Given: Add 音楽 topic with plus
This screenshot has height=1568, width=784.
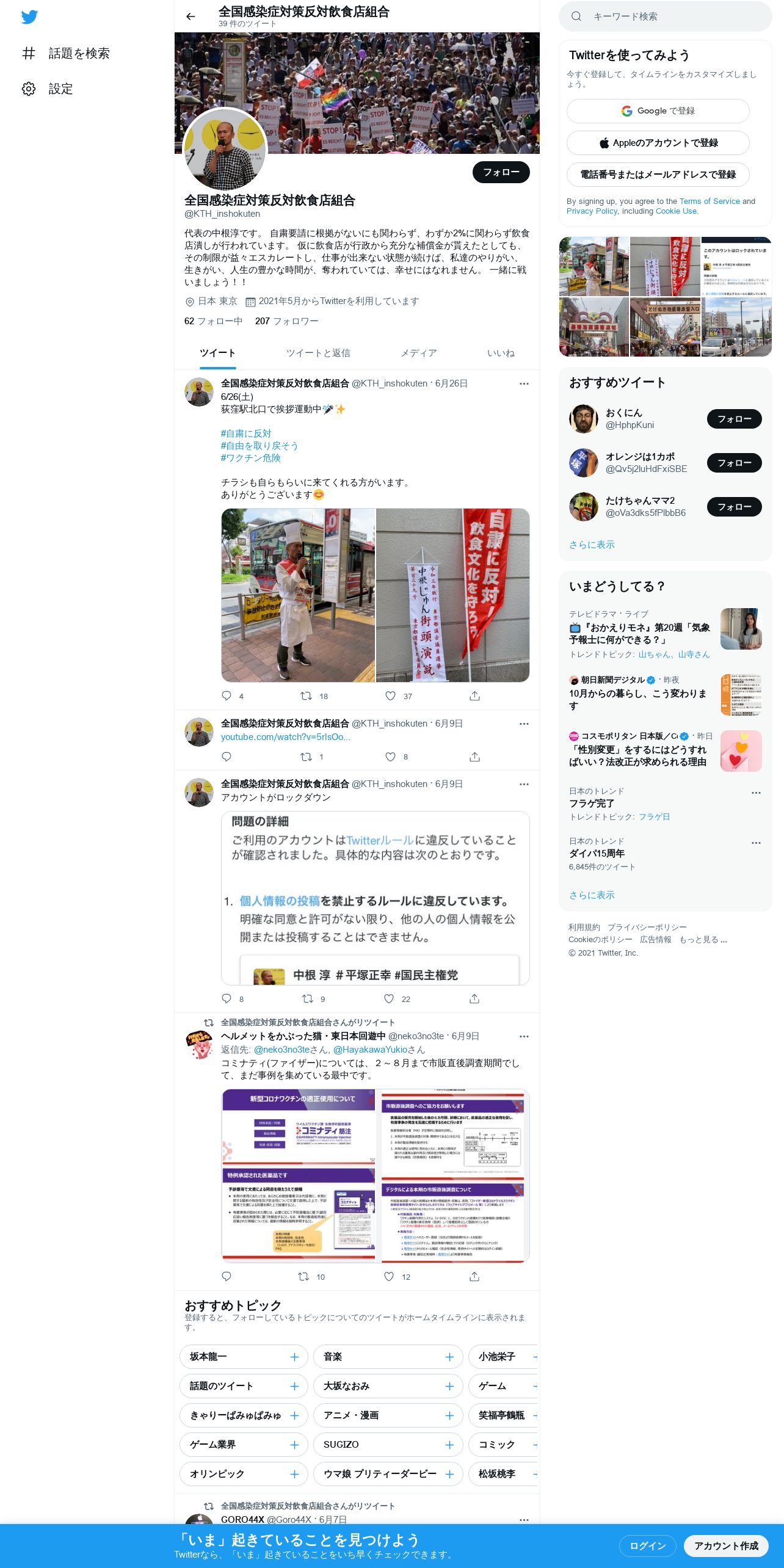Looking at the screenshot, I should (449, 1357).
